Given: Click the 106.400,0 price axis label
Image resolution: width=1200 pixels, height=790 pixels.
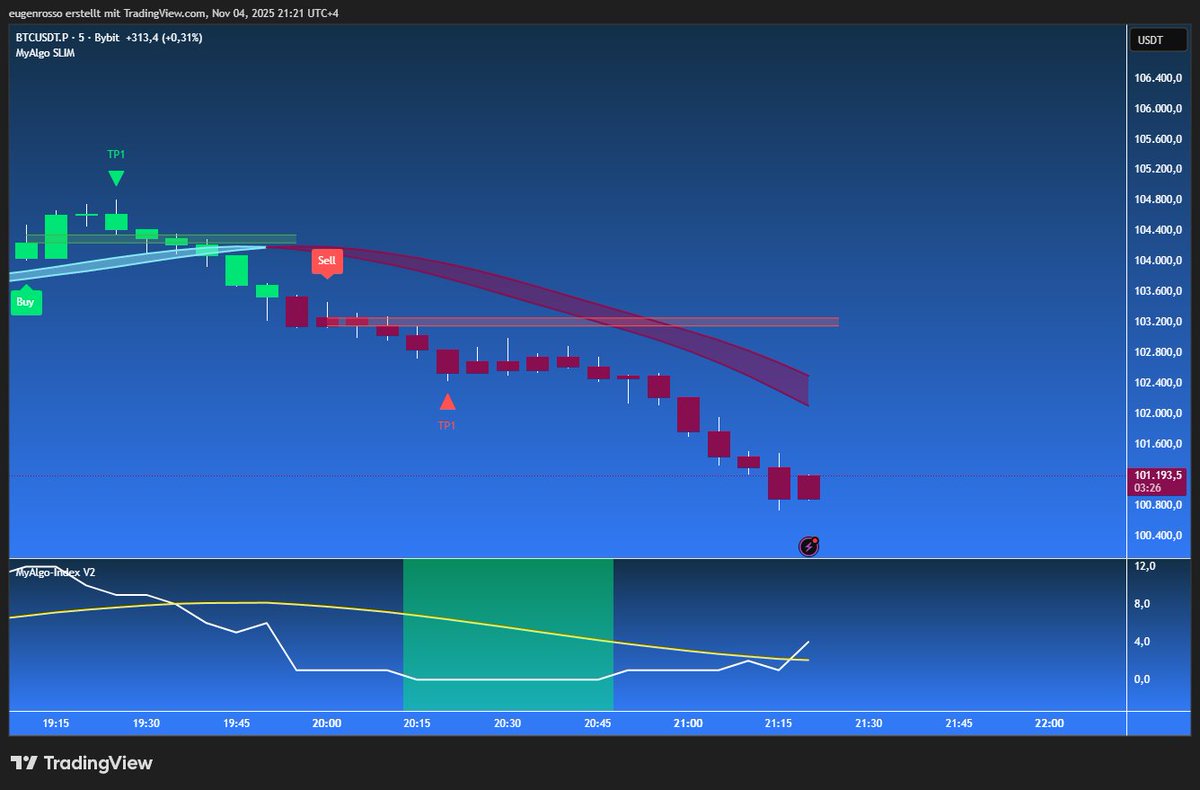Looking at the screenshot, I should tap(1156, 78).
